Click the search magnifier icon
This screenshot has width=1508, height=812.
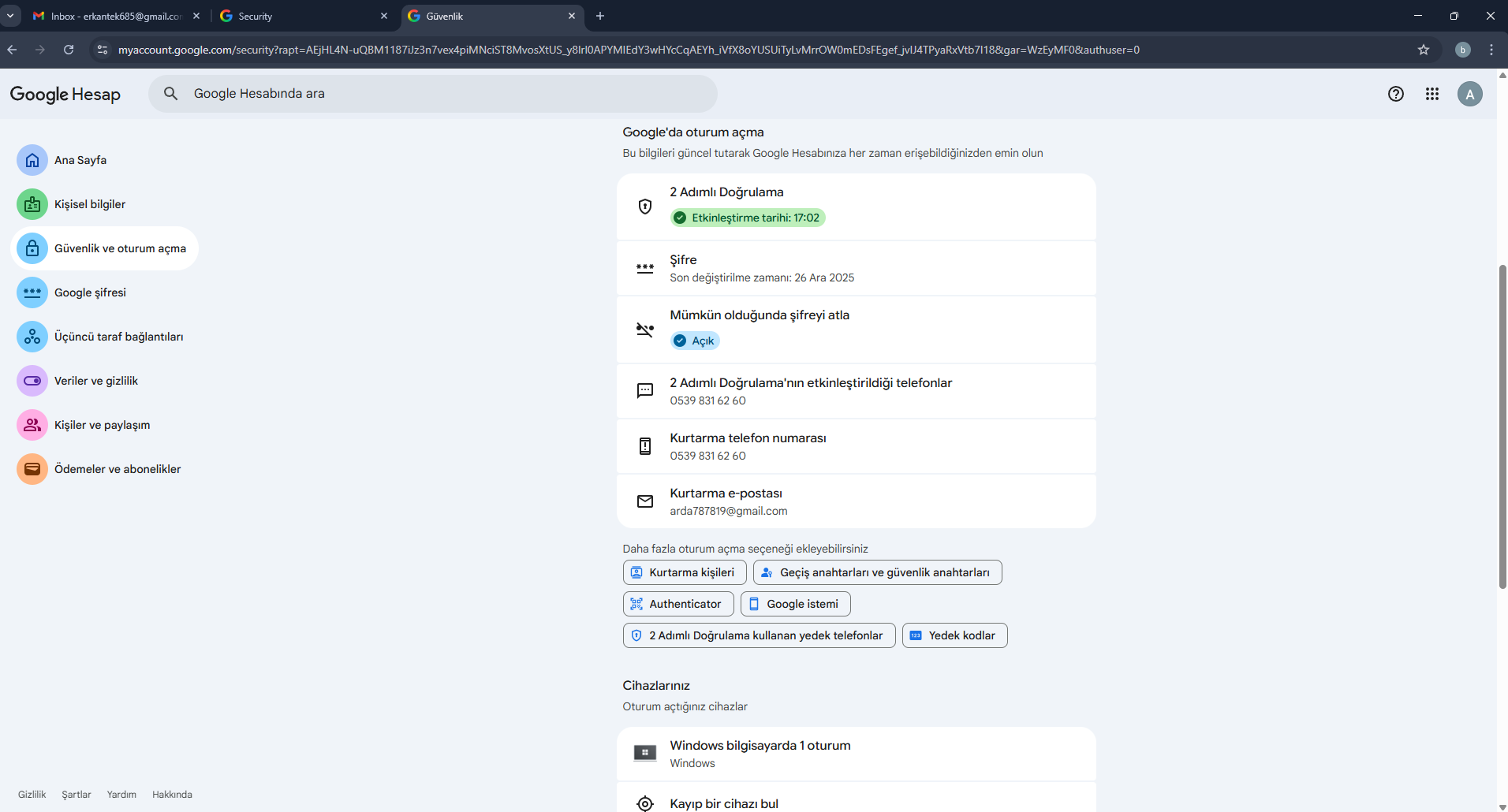170,94
